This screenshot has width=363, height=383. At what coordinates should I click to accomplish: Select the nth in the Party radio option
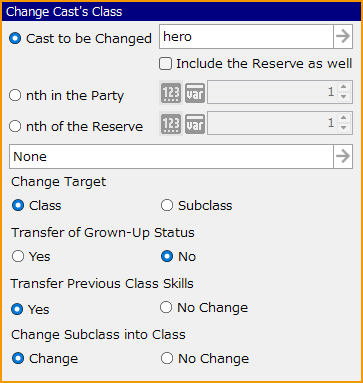point(15,95)
